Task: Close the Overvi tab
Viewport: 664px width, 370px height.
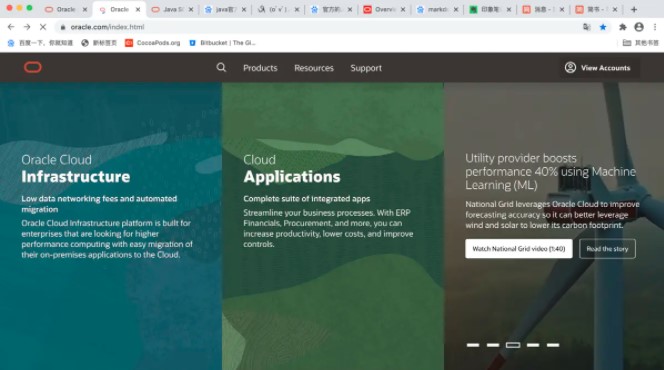Action: coord(403,9)
